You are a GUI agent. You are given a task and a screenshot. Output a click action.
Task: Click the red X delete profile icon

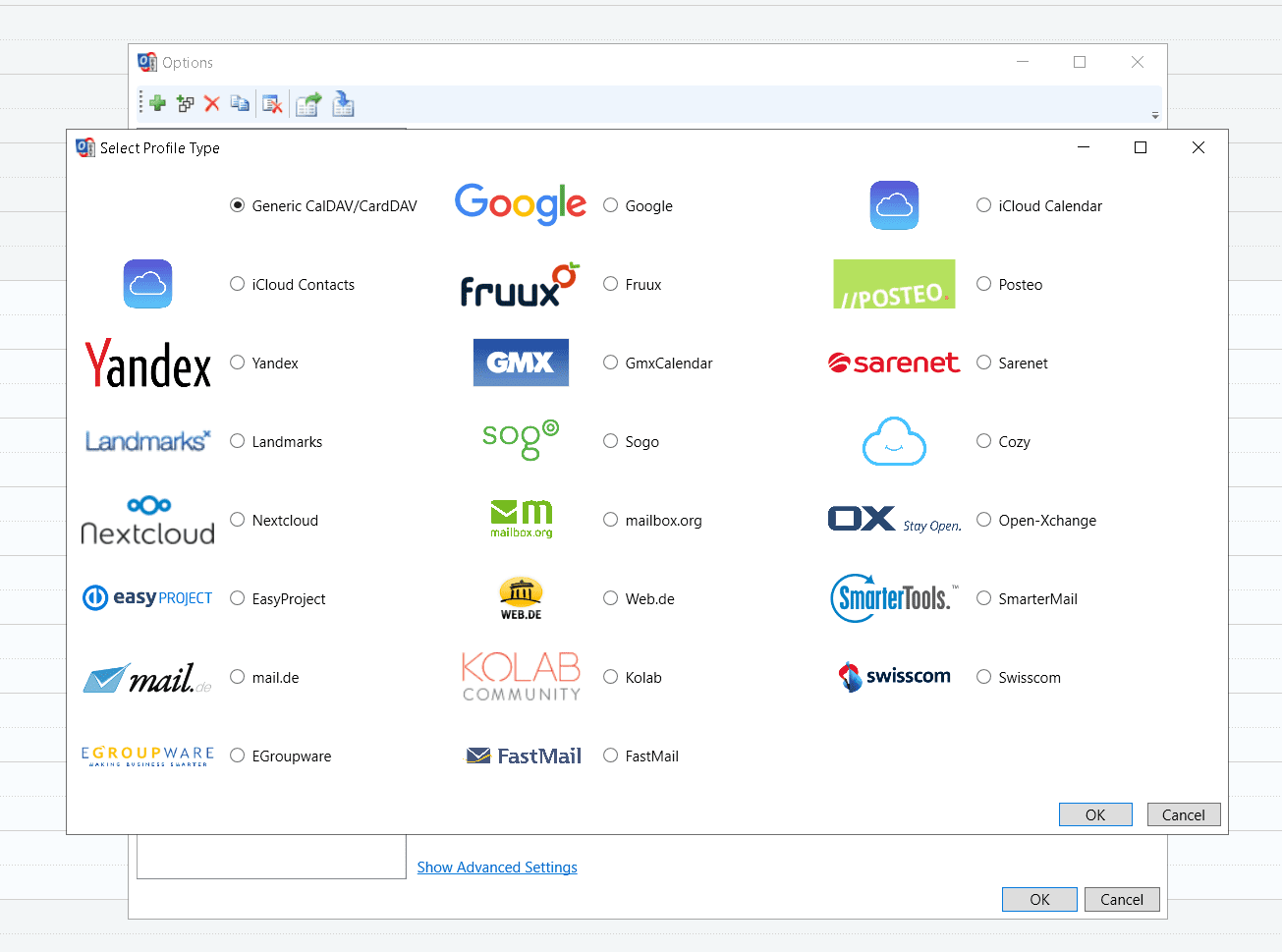(x=211, y=103)
